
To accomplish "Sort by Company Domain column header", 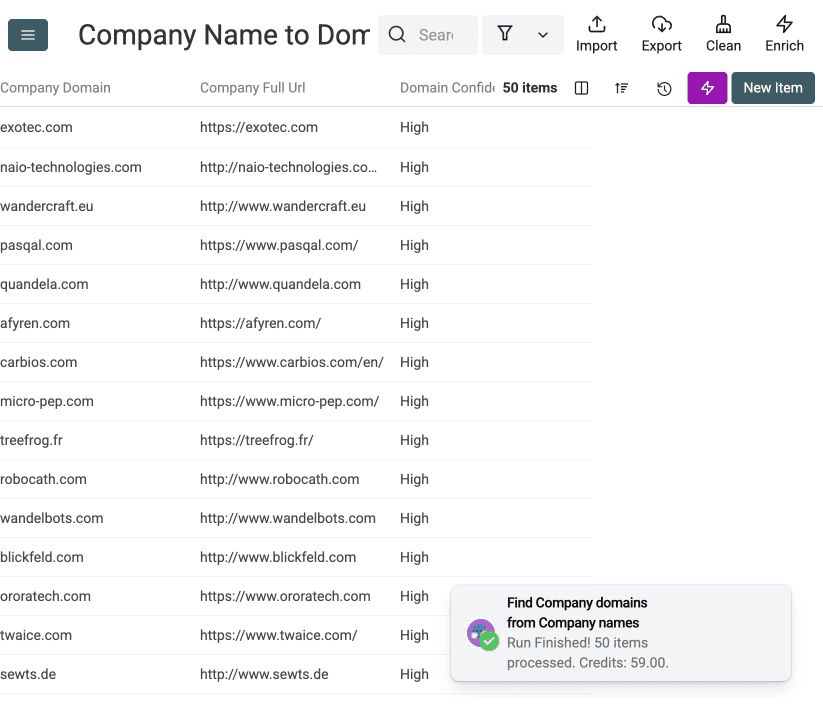I will click(x=55, y=88).
